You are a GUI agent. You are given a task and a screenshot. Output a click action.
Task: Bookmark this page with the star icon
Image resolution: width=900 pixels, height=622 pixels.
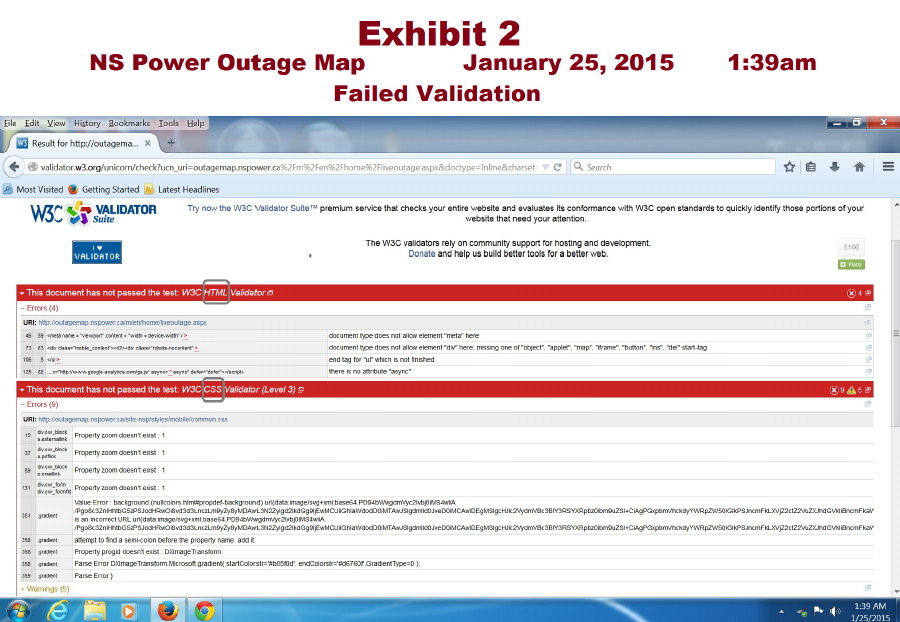pyautogui.click(x=789, y=167)
